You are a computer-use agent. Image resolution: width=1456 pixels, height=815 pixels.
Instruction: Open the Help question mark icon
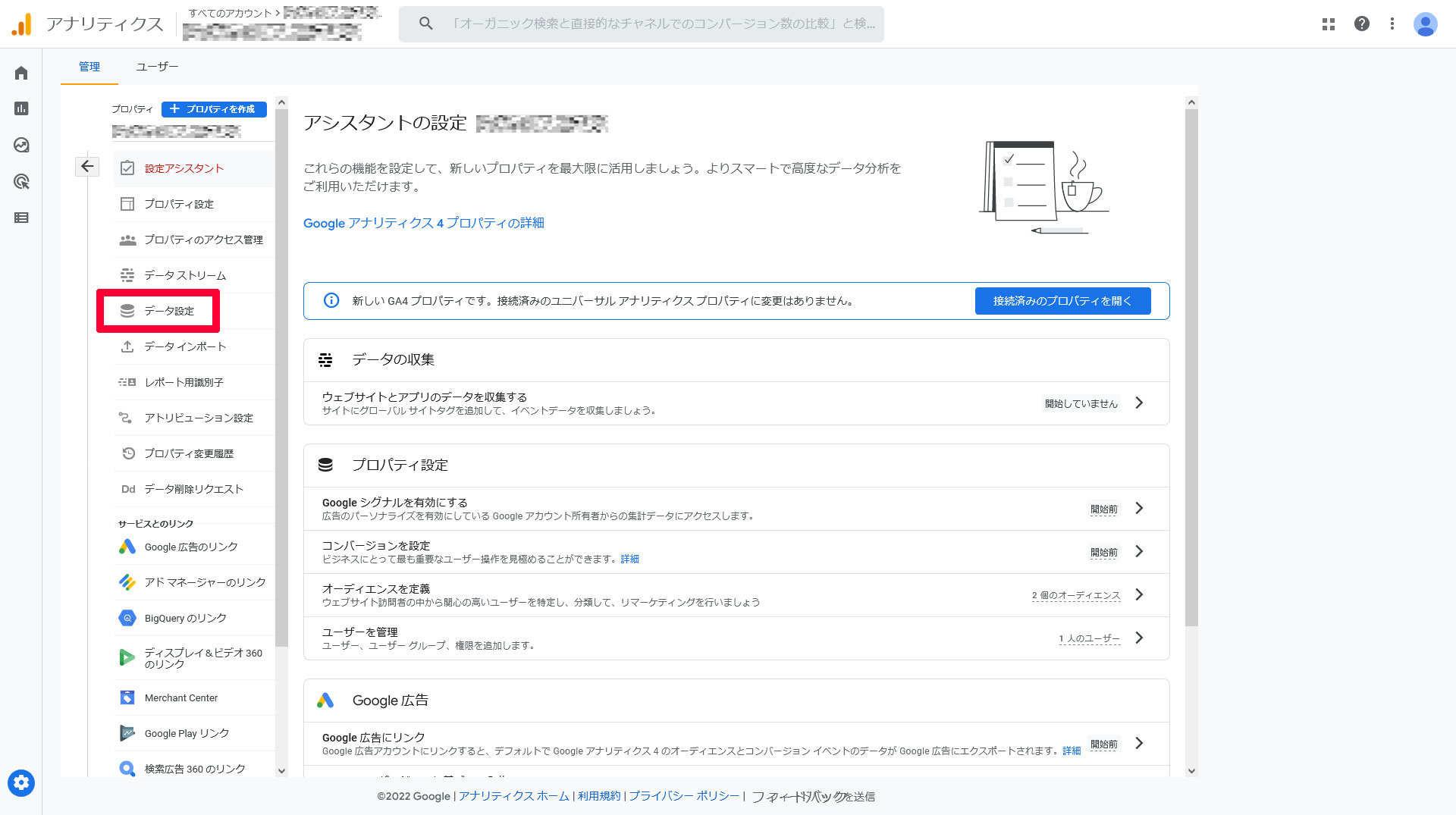1362,24
